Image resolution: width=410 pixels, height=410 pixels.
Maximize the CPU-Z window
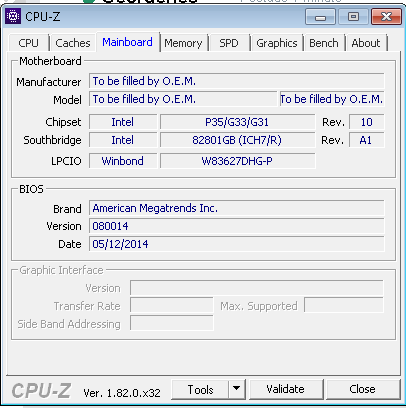coord(353,17)
